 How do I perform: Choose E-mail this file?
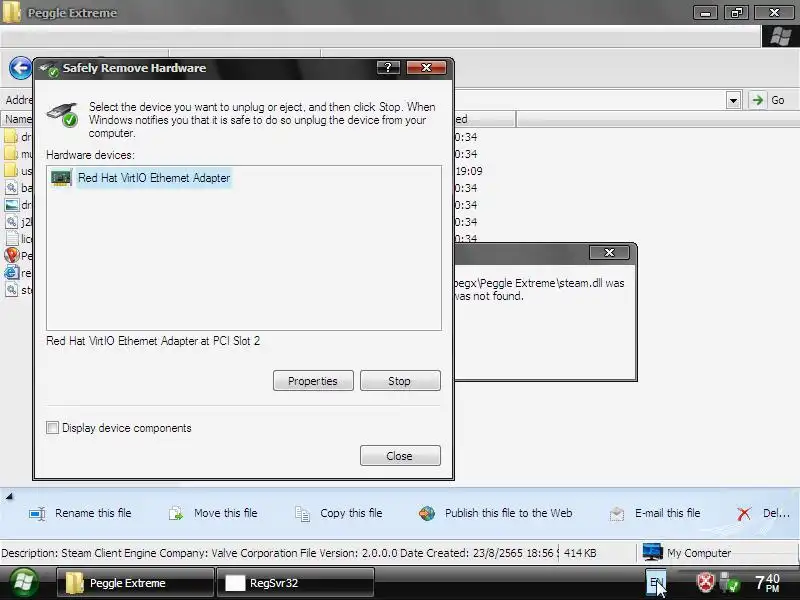(x=667, y=513)
